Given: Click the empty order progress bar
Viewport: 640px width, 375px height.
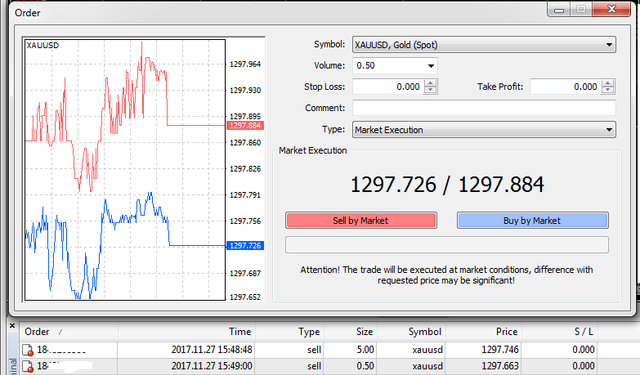Looking at the screenshot, I should pos(447,245).
